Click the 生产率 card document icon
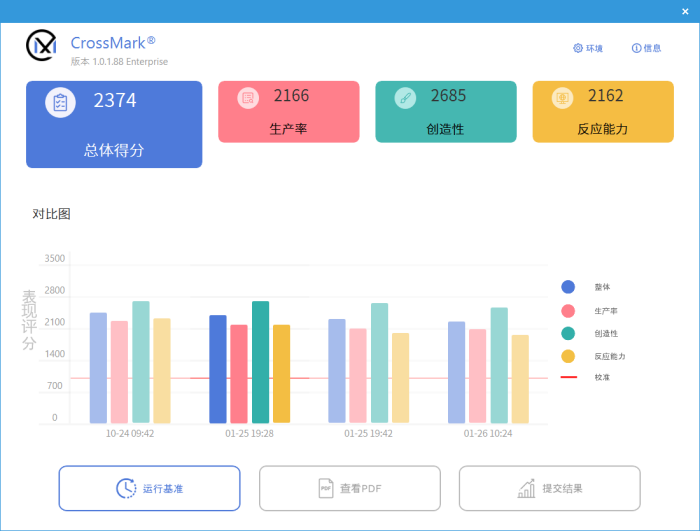This screenshot has height=531, width=700. pos(248,98)
